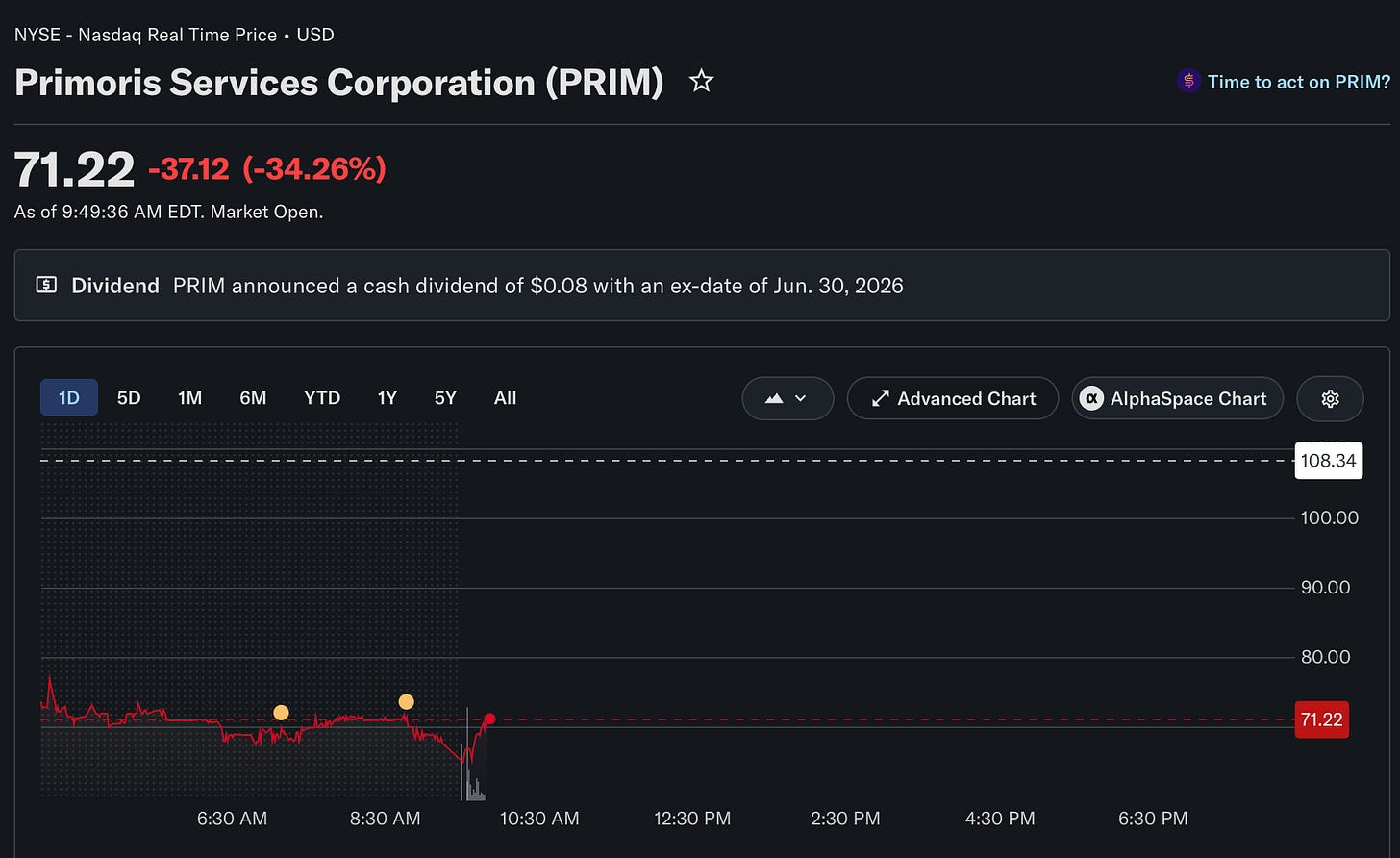Click the (-34.26%) percent change
The width and height of the screenshot is (1400, 858).
tap(314, 170)
